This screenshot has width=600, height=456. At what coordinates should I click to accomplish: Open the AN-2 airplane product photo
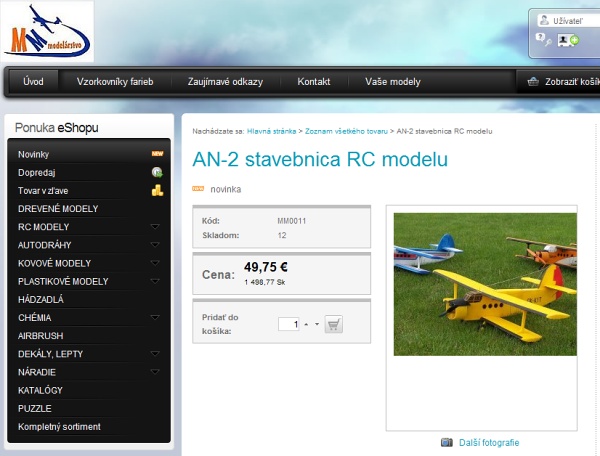(485, 284)
